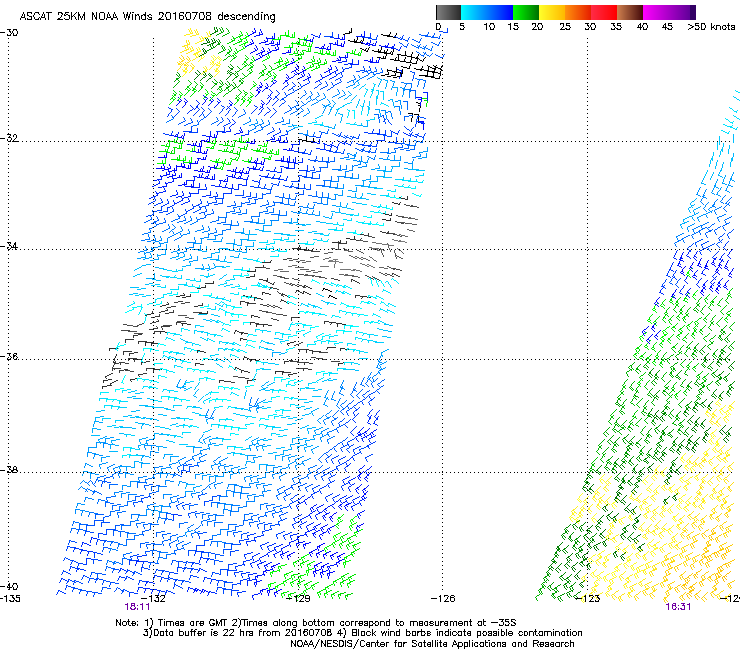Screen dimensions: 740x650
Task: Click the '>50 knots' legend label
Action: click(x=711, y=27)
